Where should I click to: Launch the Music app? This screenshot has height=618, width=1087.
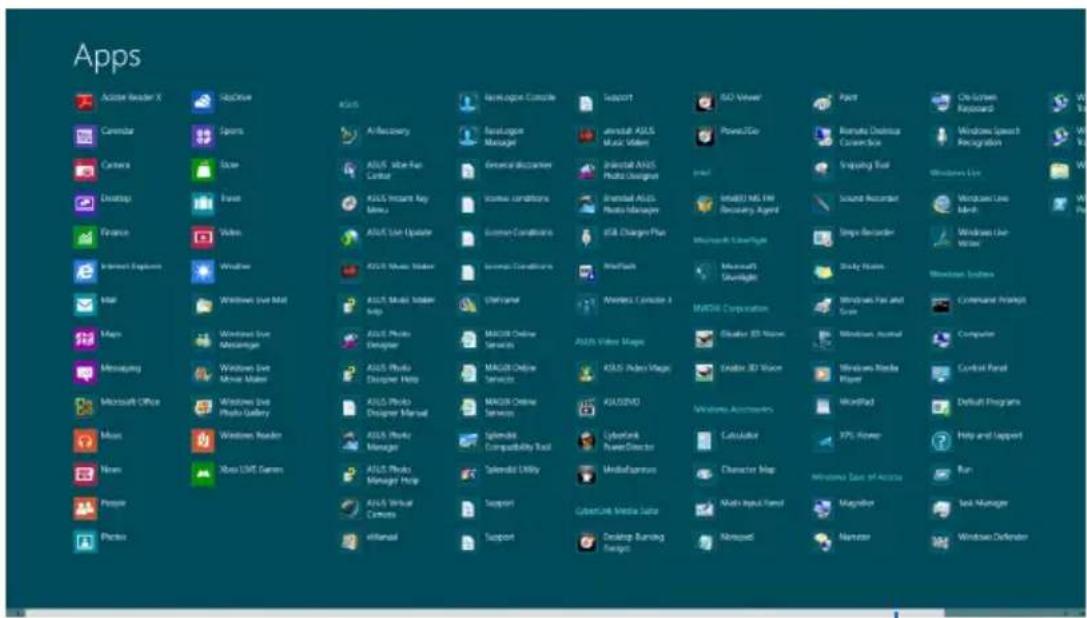[98, 440]
